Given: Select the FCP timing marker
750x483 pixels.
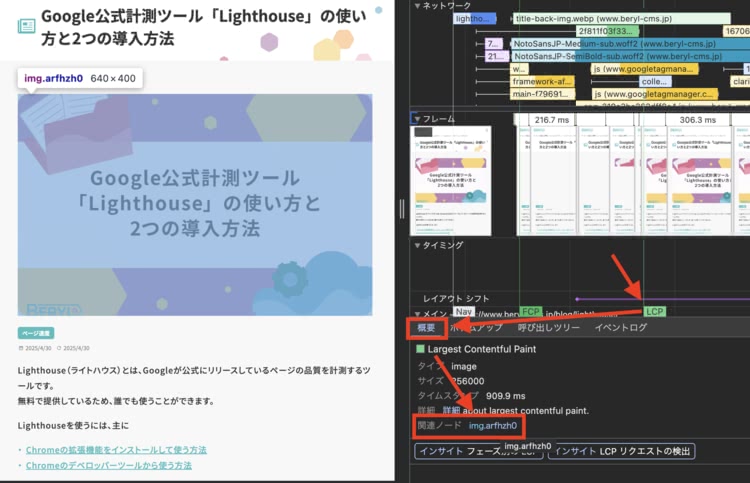Looking at the screenshot, I should tap(530, 312).
